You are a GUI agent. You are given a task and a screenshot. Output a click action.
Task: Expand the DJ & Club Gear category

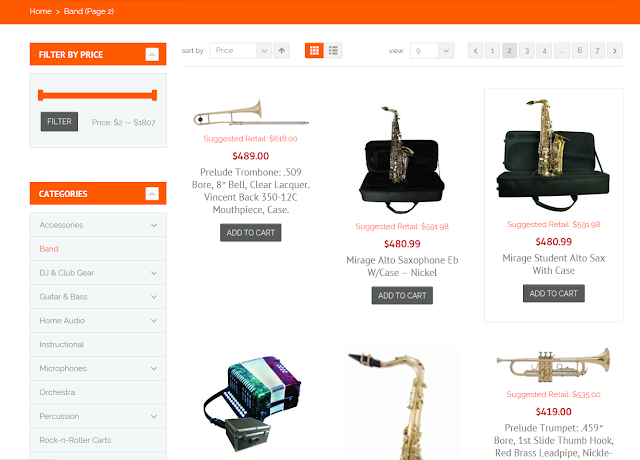[x=154, y=273]
